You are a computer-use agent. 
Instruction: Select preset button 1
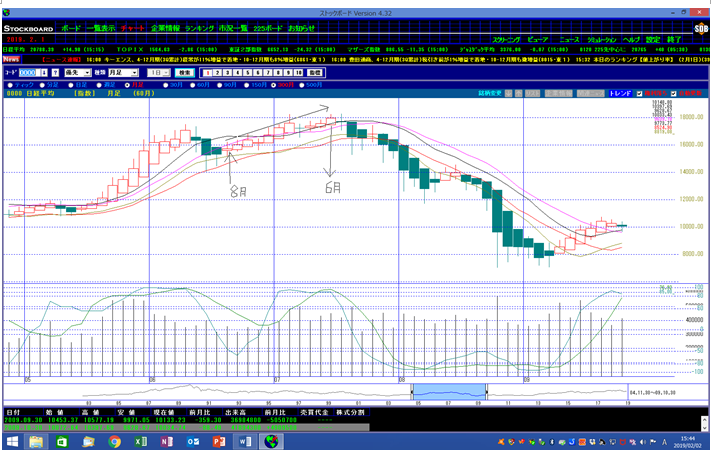pos(207,73)
